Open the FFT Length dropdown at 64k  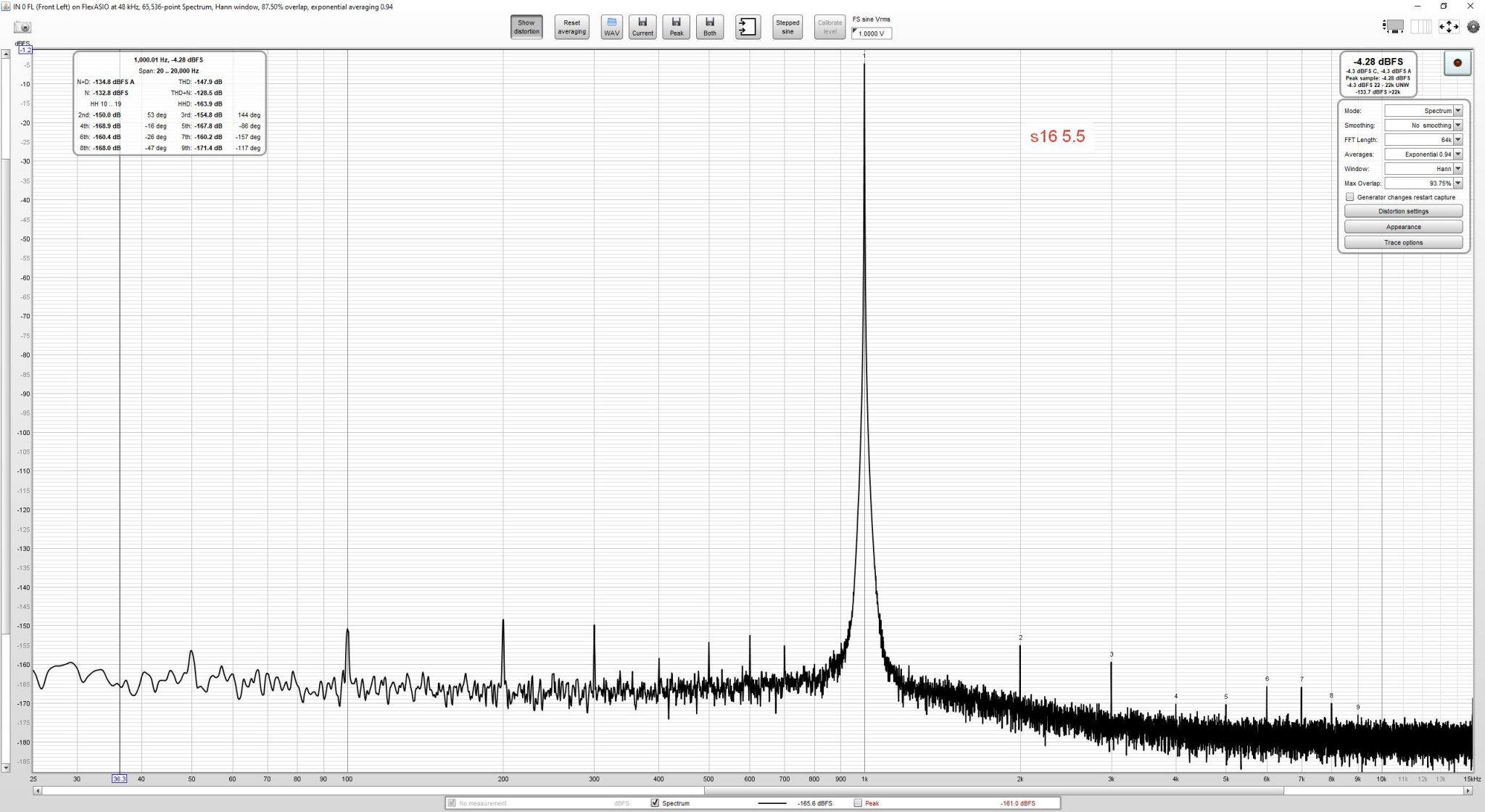[1423, 140]
